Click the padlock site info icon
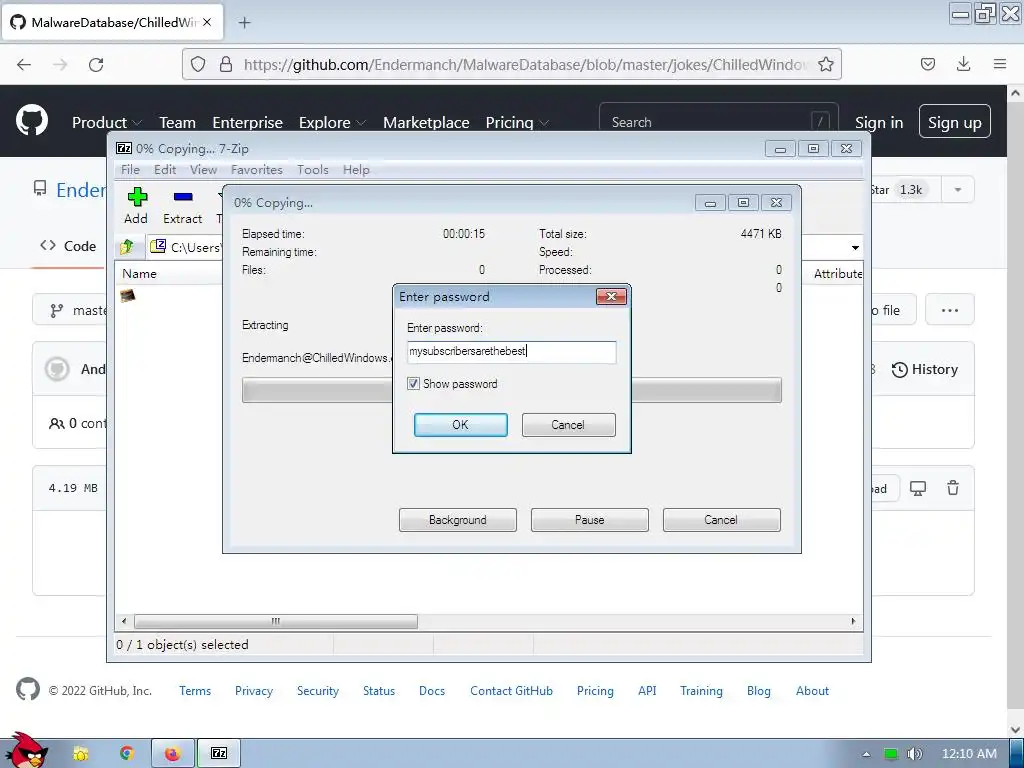 point(226,64)
